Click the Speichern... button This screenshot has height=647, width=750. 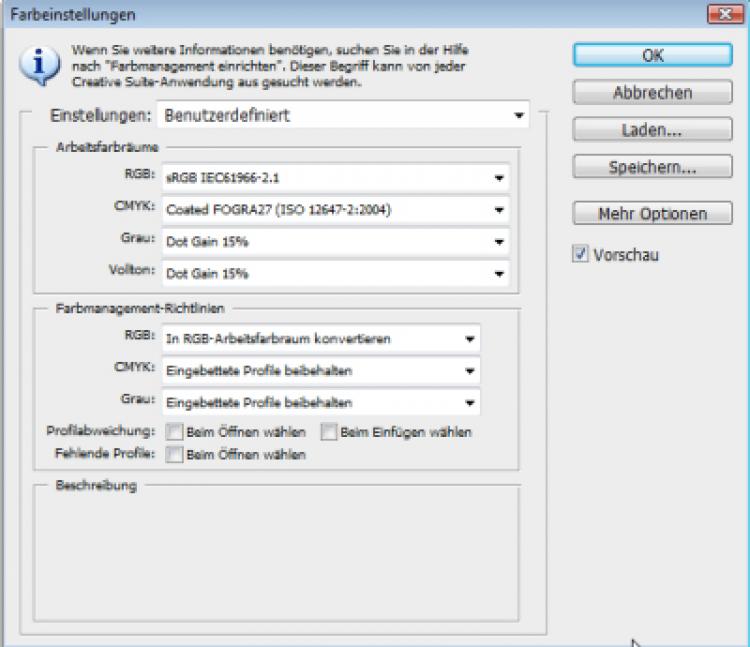click(x=652, y=167)
